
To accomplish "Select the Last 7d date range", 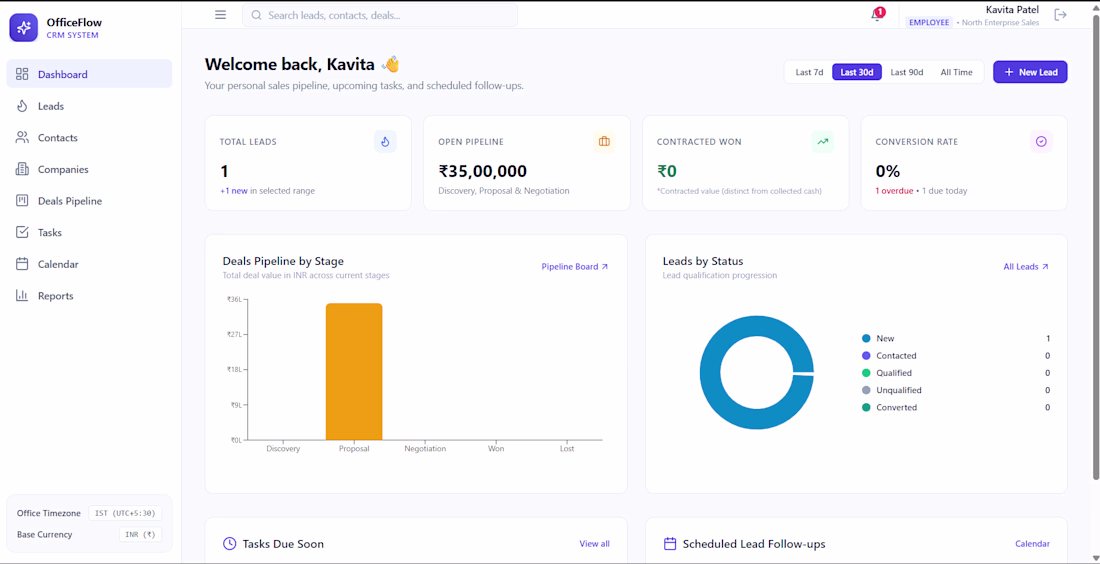I will coord(809,72).
